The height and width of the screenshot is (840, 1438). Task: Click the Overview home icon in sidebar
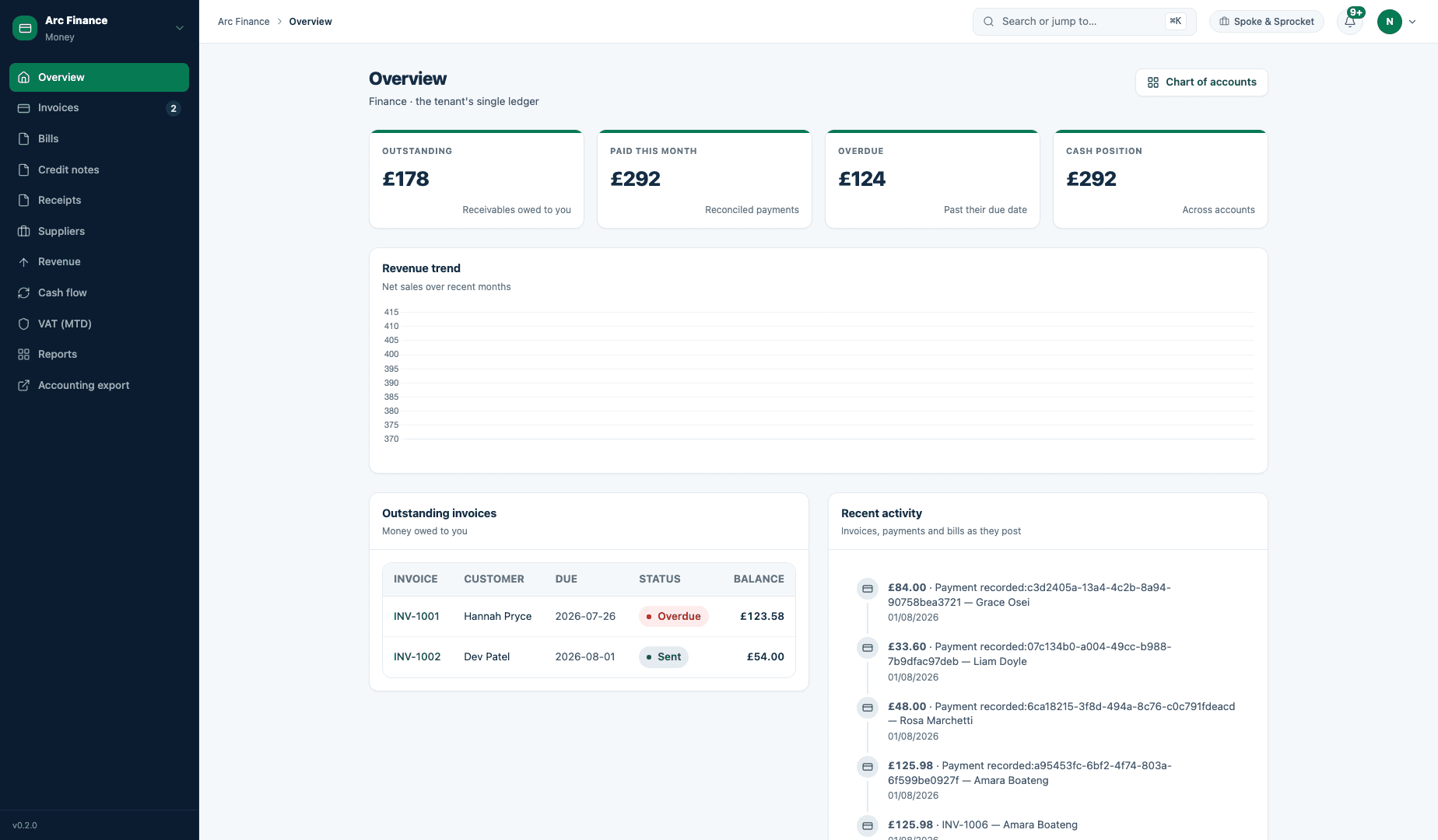[24, 77]
